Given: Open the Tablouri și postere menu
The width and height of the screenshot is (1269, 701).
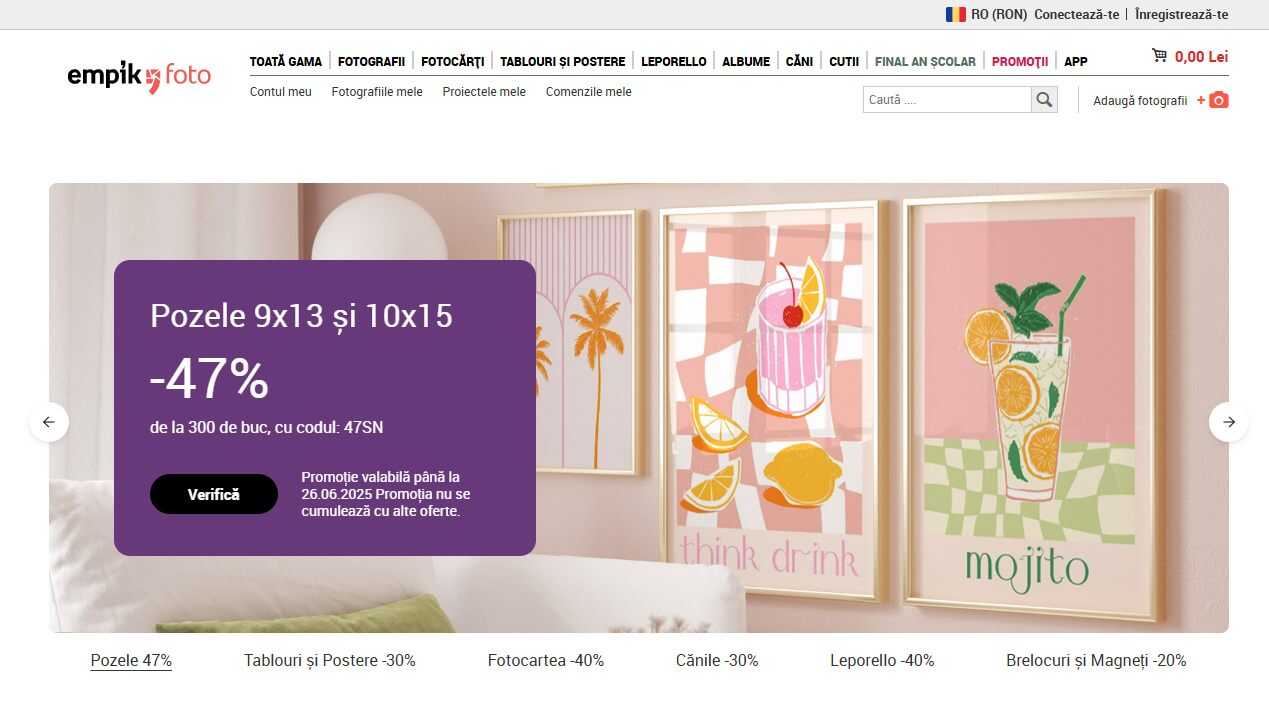Looking at the screenshot, I should click(563, 61).
